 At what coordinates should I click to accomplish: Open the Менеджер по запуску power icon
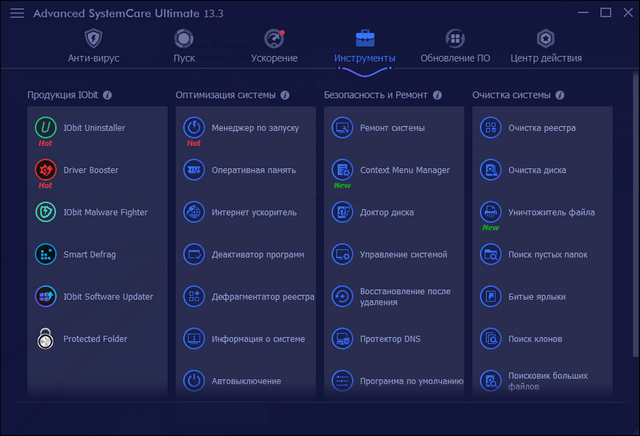tap(193, 127)
